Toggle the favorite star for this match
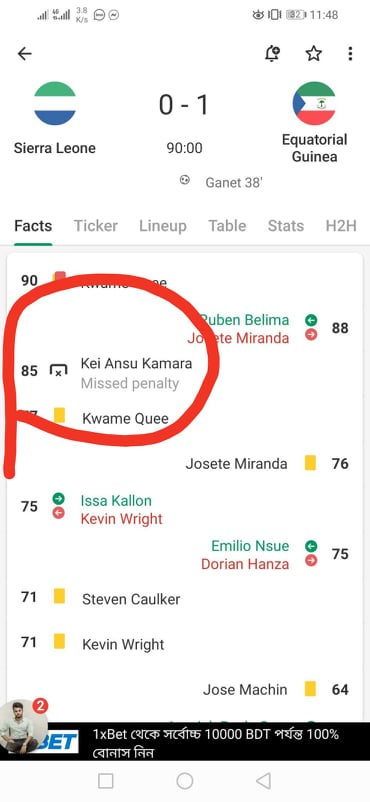Viewport: 370px width, 802px height. 313,54
